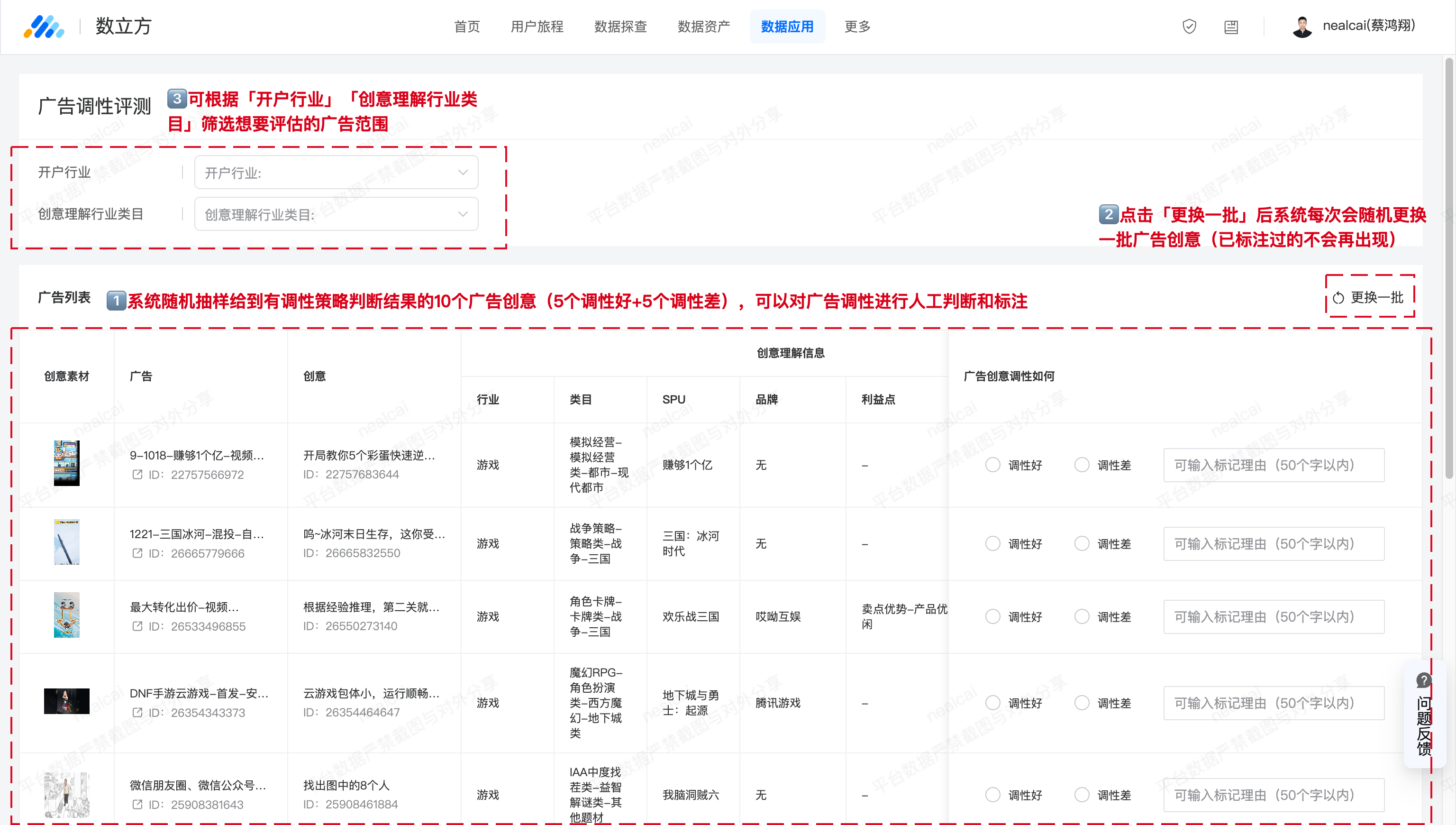The height and width of the screenshot is (825, 1456).
Task: Go to the 用户旅程 tab
Action: point(537,27)
